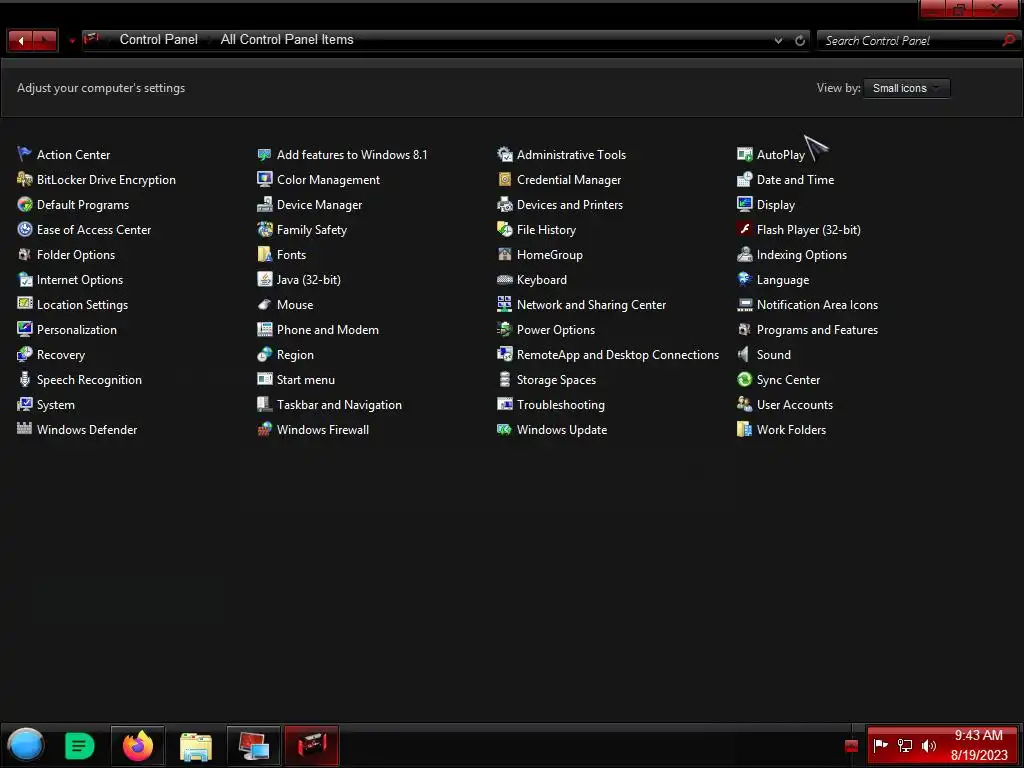
Task: Open the Windows Firewall icon
Action: point(264,429)
